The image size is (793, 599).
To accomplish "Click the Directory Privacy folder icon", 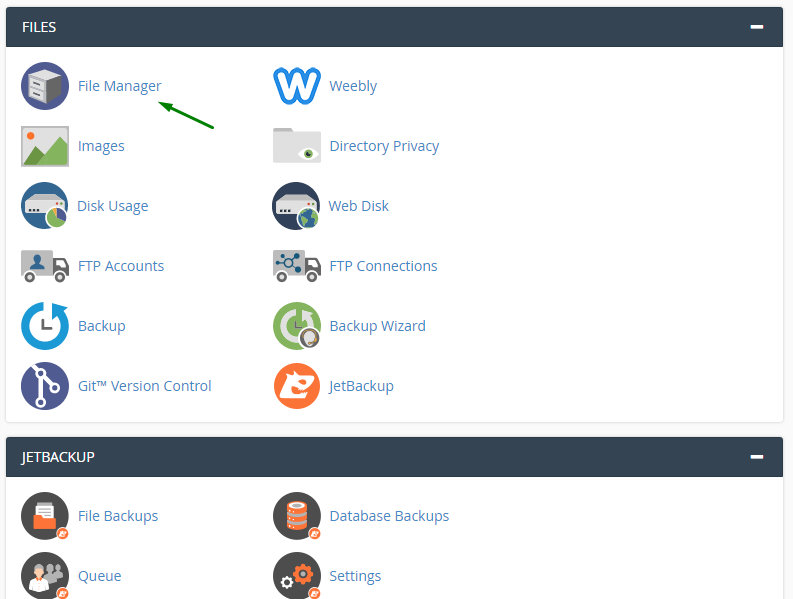I will [297, 146].
